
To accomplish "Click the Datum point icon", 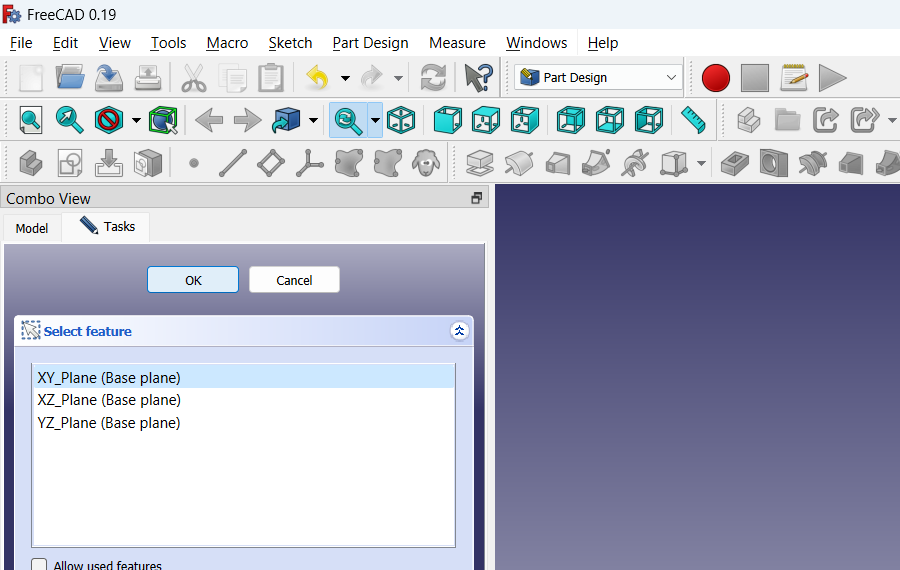I will pyautogui.click(x=194, y=164).
